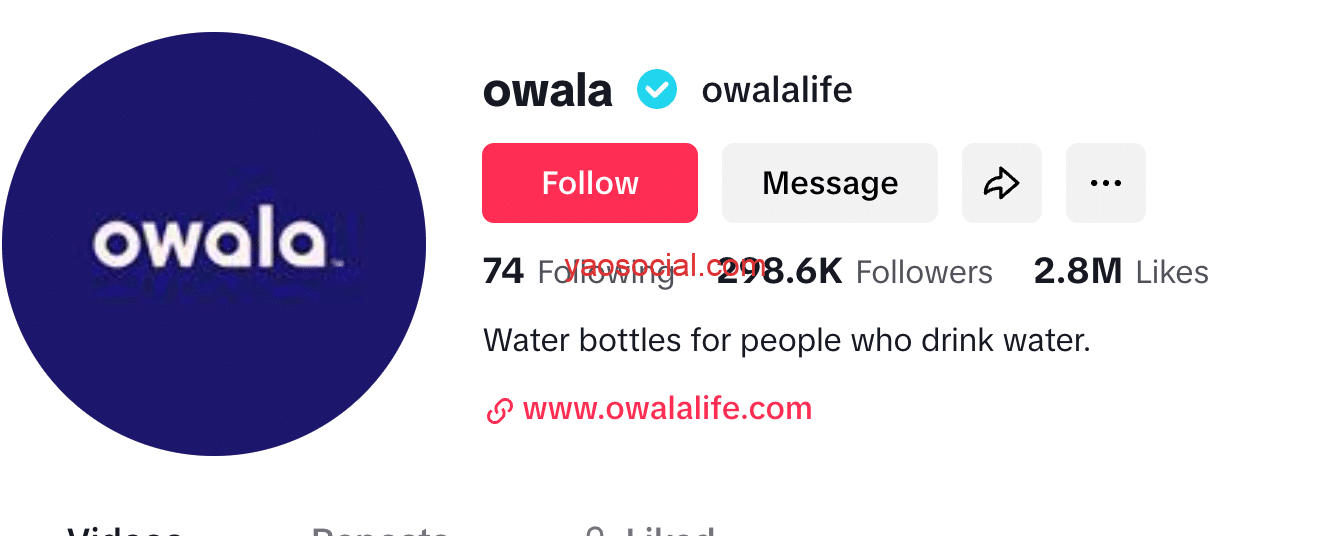Viewport: 1332px width, 536px height.
Task: Switch to the Videos tab
Action: point(125,530)
